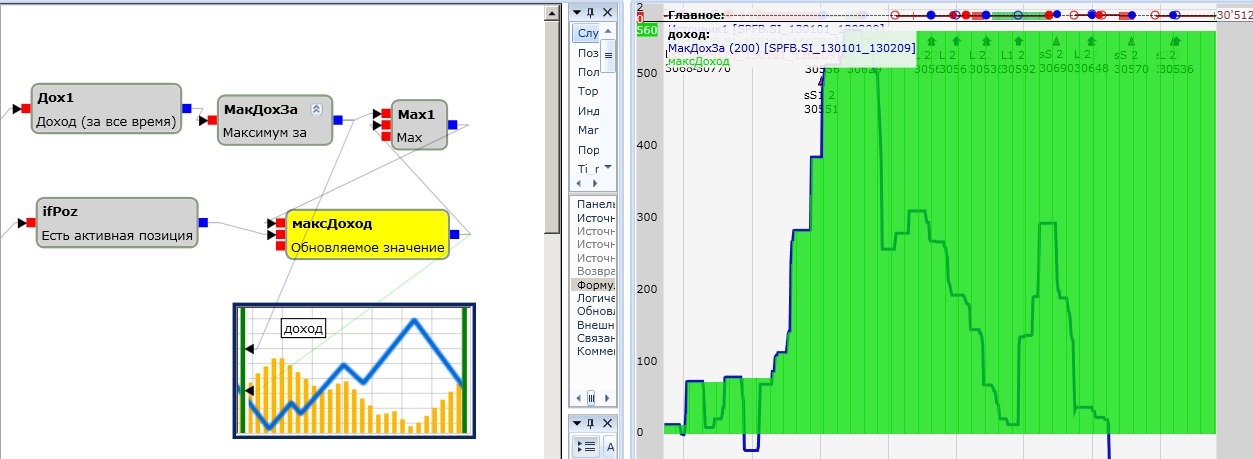Image resolution: width=1253 pixels, height=459 pixels.
Task: Select the yellow максДоход block
Action: coord(368,235)
